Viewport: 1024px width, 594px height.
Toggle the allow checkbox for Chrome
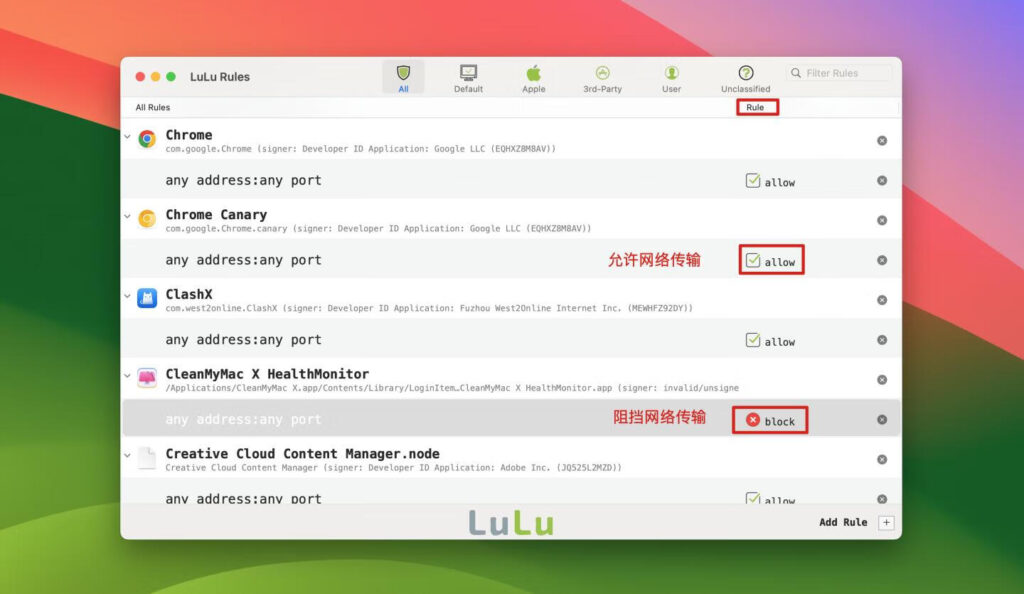(x=751, y=181)
